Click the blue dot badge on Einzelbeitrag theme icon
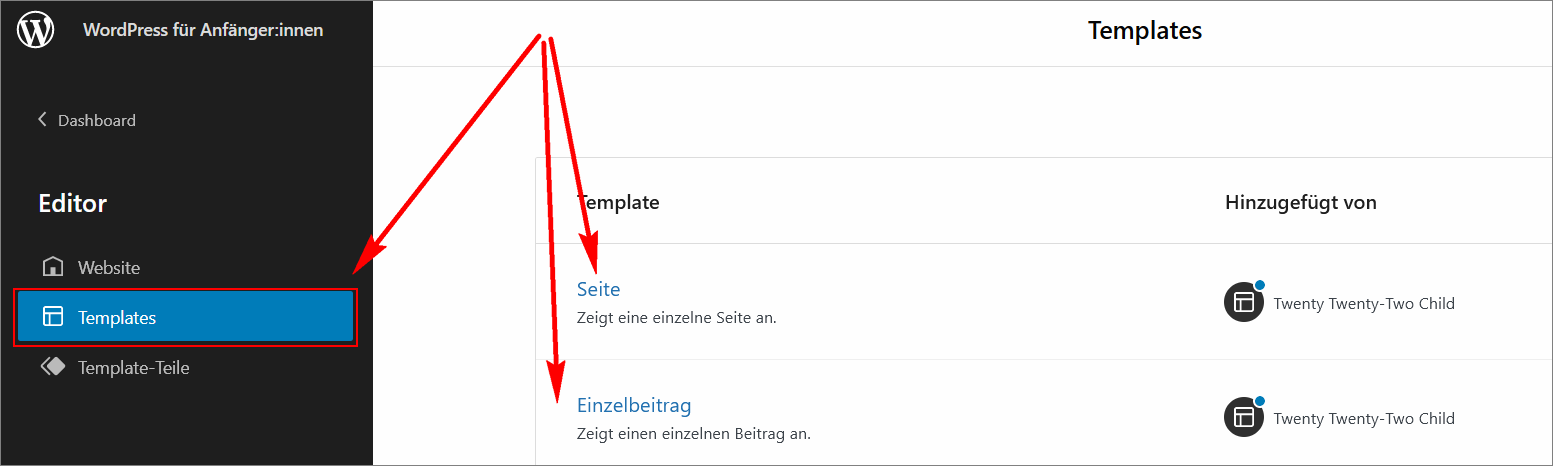The width and height of the screenshot is (1553, 466). tap(1260, 401)
